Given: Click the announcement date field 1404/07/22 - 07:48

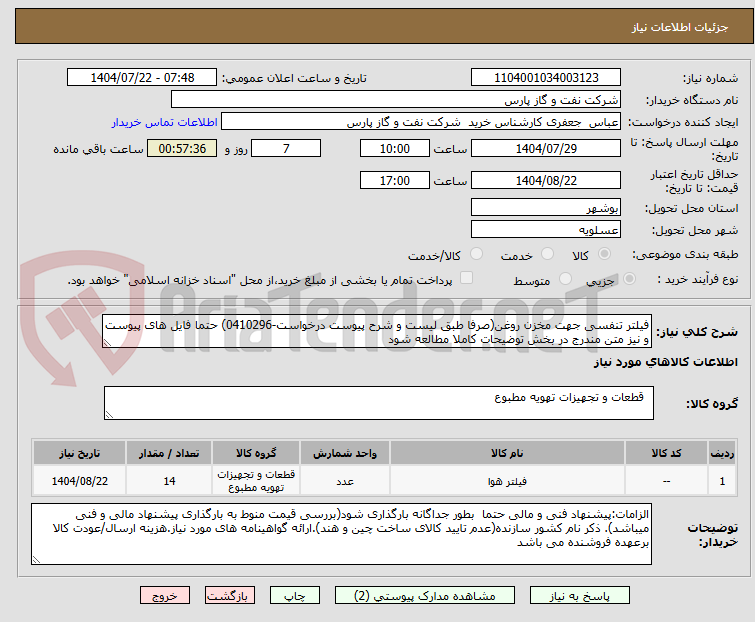Looking at the screenshot, I should point(142,78).
